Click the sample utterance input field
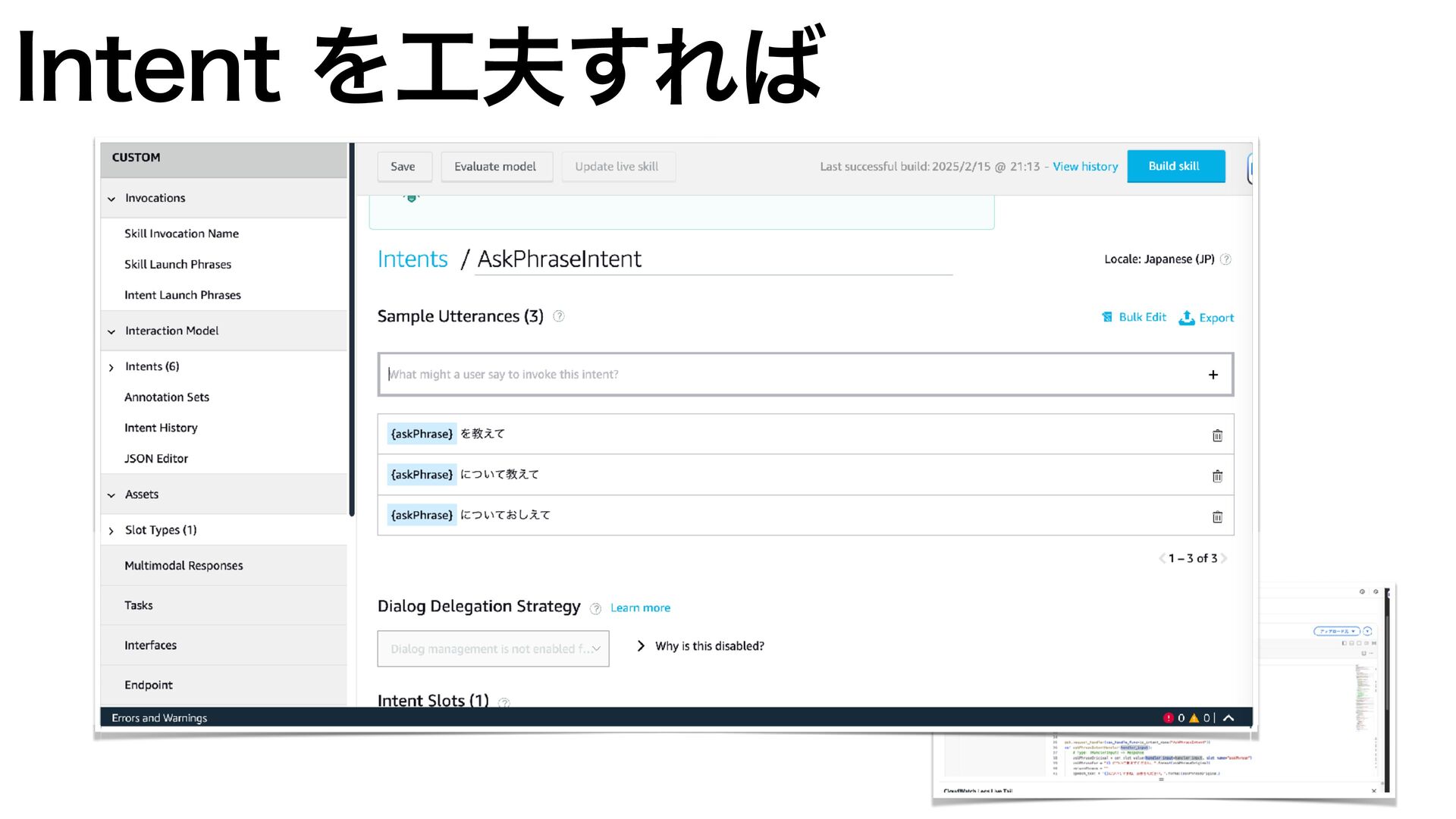 click(x=789, y=375)
